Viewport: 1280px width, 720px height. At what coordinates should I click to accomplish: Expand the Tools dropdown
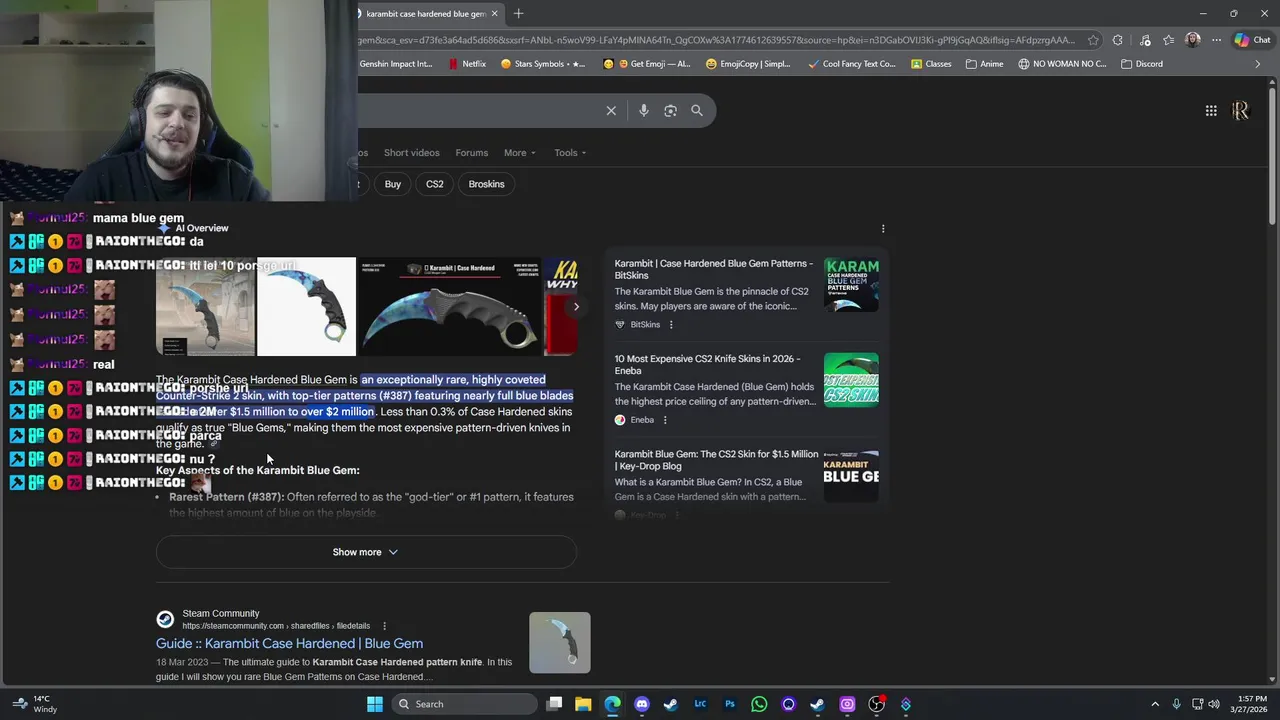[571, 153]
